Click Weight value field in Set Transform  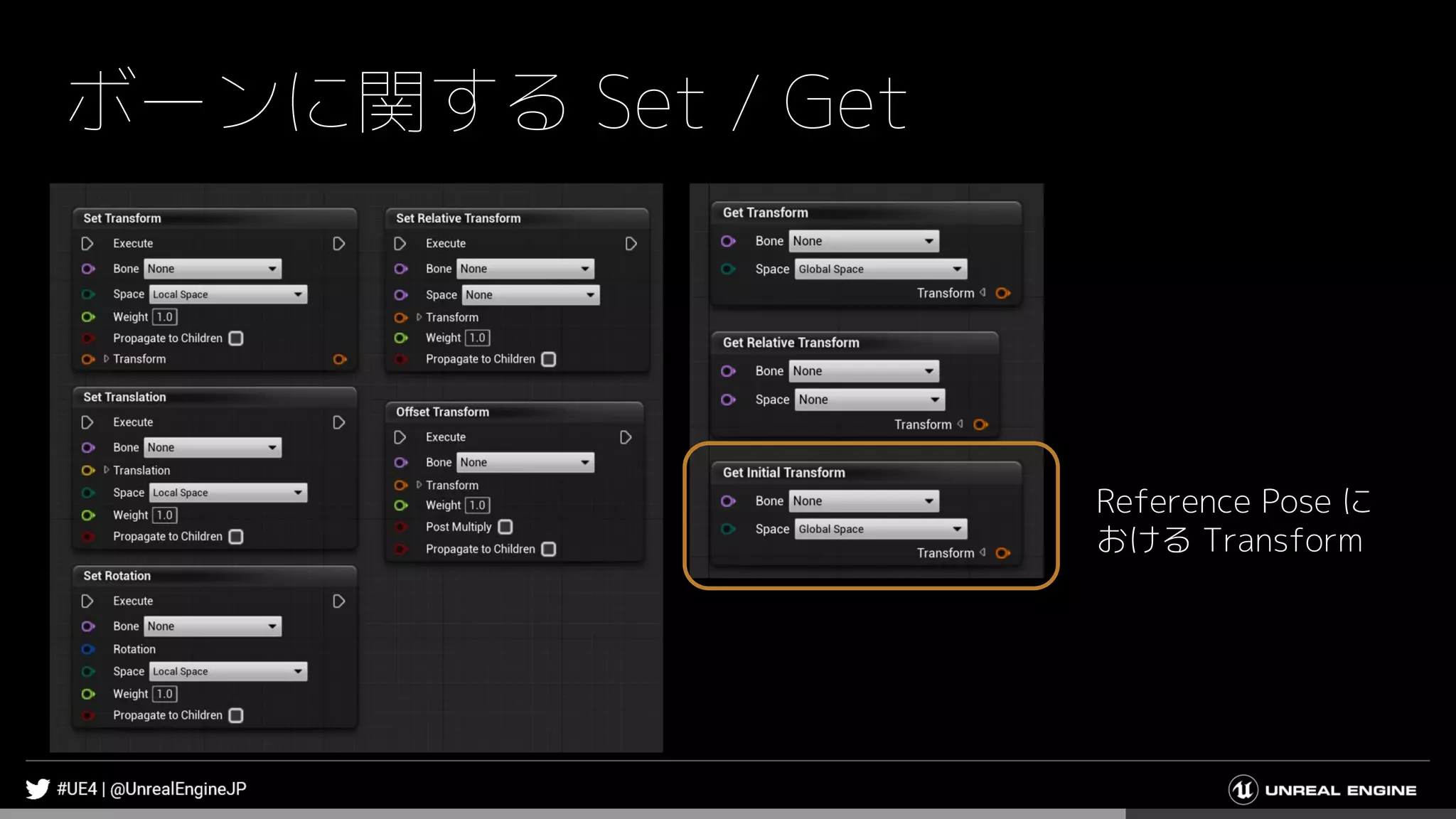[165, 317]
